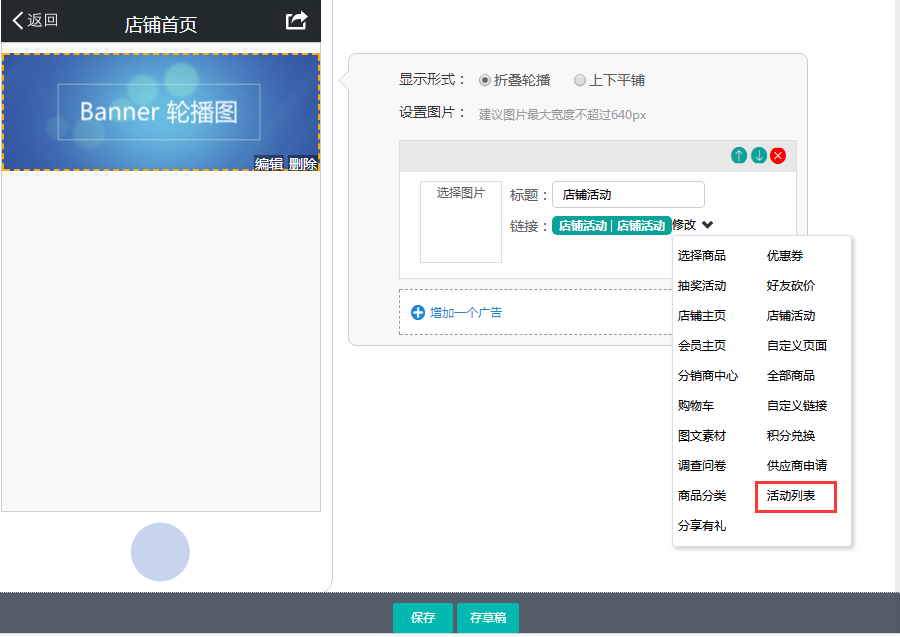Move ad item down with green arrow
Viewport: 900px width, 637px height.
point(759,155)
